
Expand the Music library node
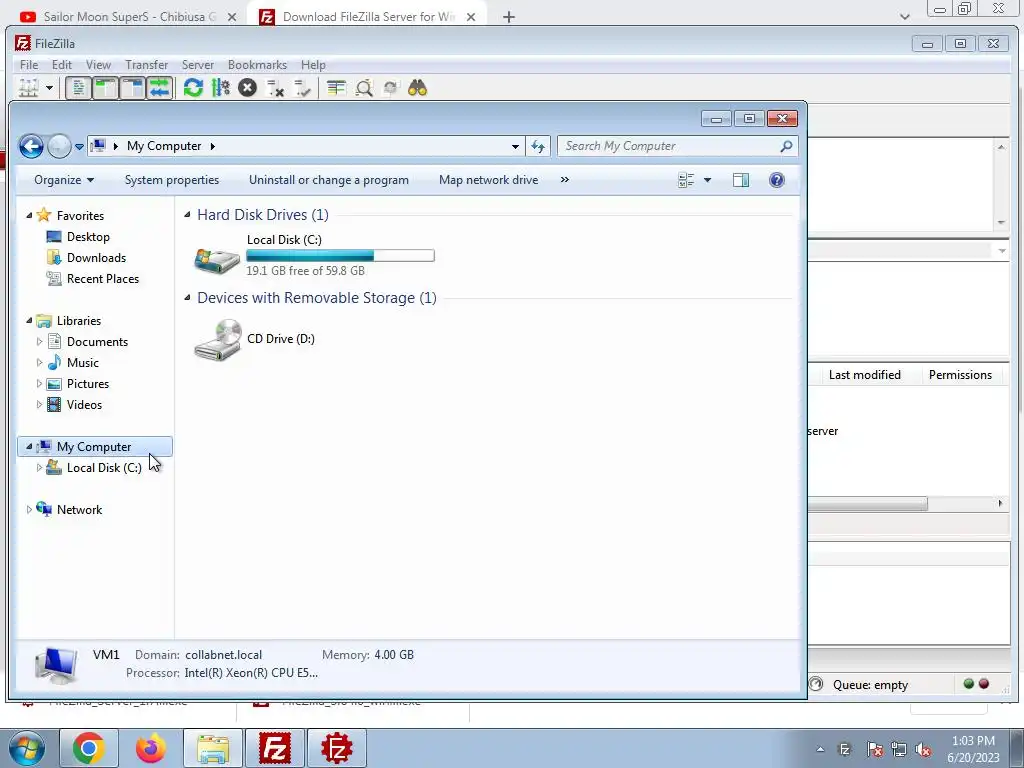tap(39, 362)
